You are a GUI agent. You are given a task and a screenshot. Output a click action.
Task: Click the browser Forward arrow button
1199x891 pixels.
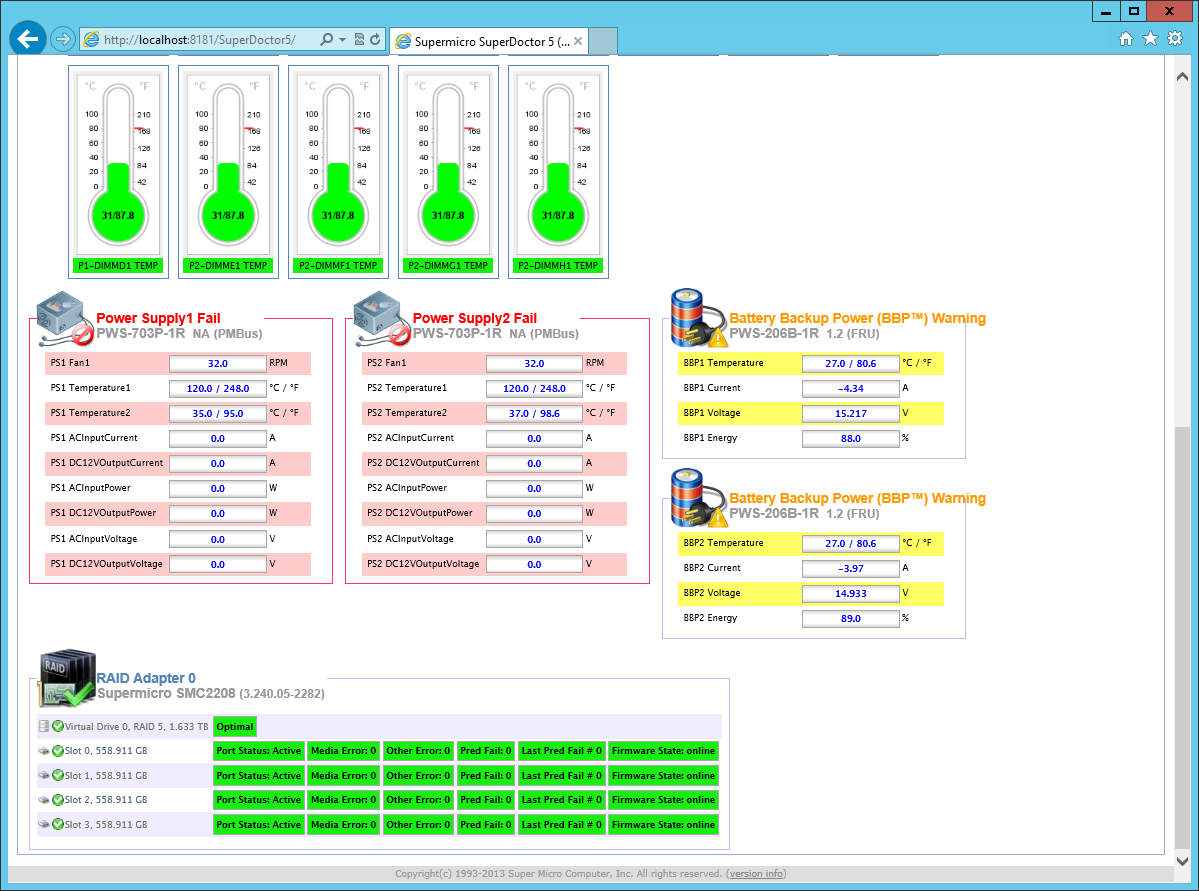[x=63, y=39]
